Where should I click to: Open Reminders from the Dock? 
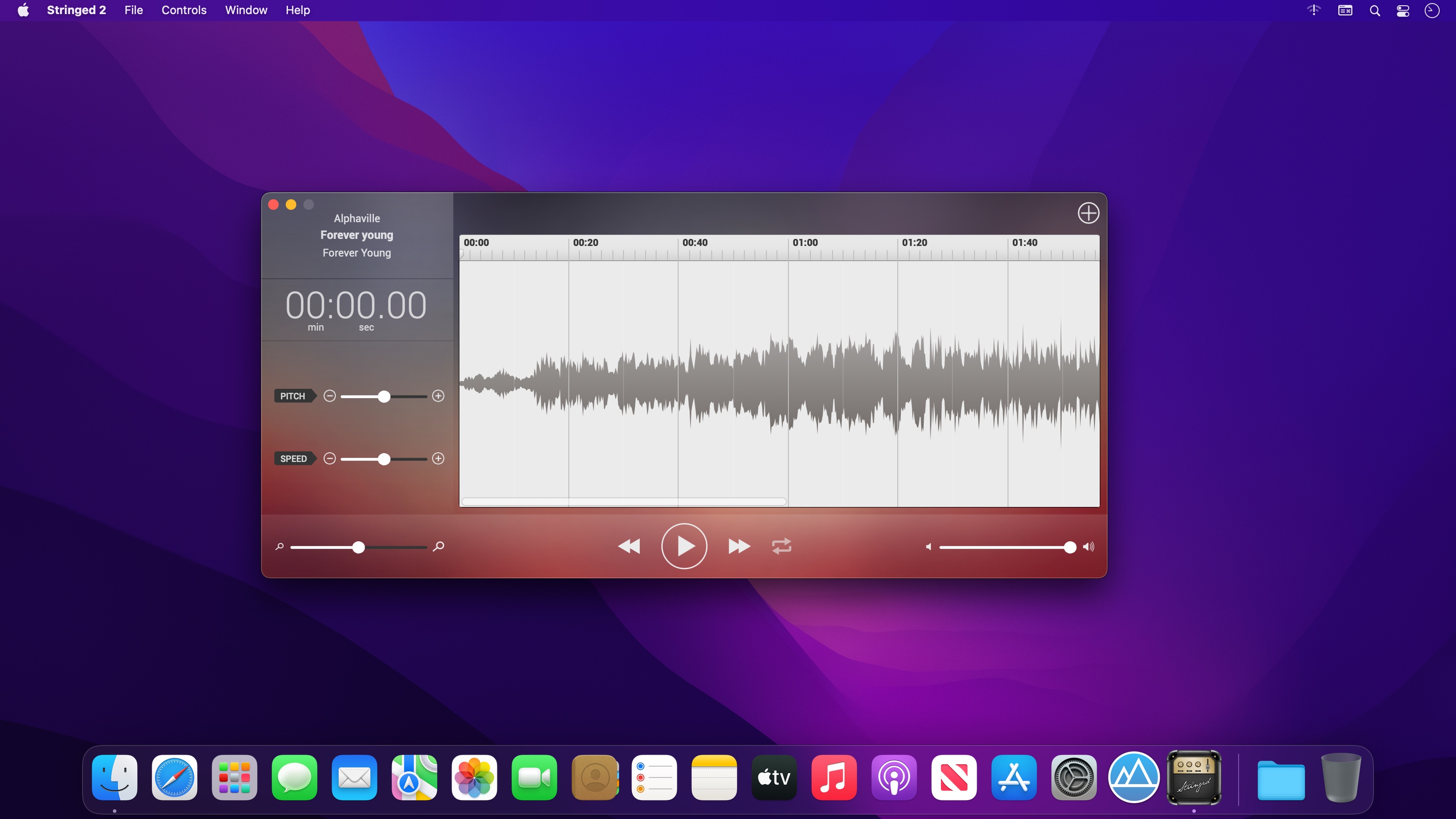point(654,777)
